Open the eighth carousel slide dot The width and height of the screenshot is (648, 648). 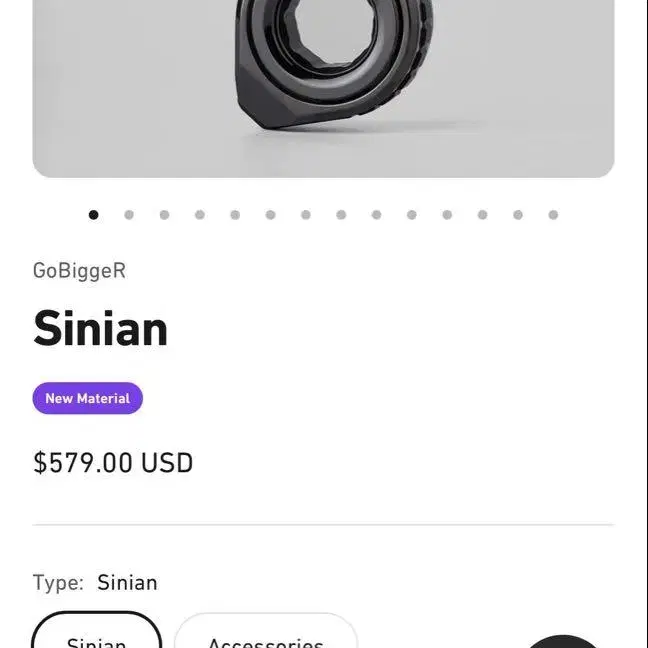click(341, 215)
